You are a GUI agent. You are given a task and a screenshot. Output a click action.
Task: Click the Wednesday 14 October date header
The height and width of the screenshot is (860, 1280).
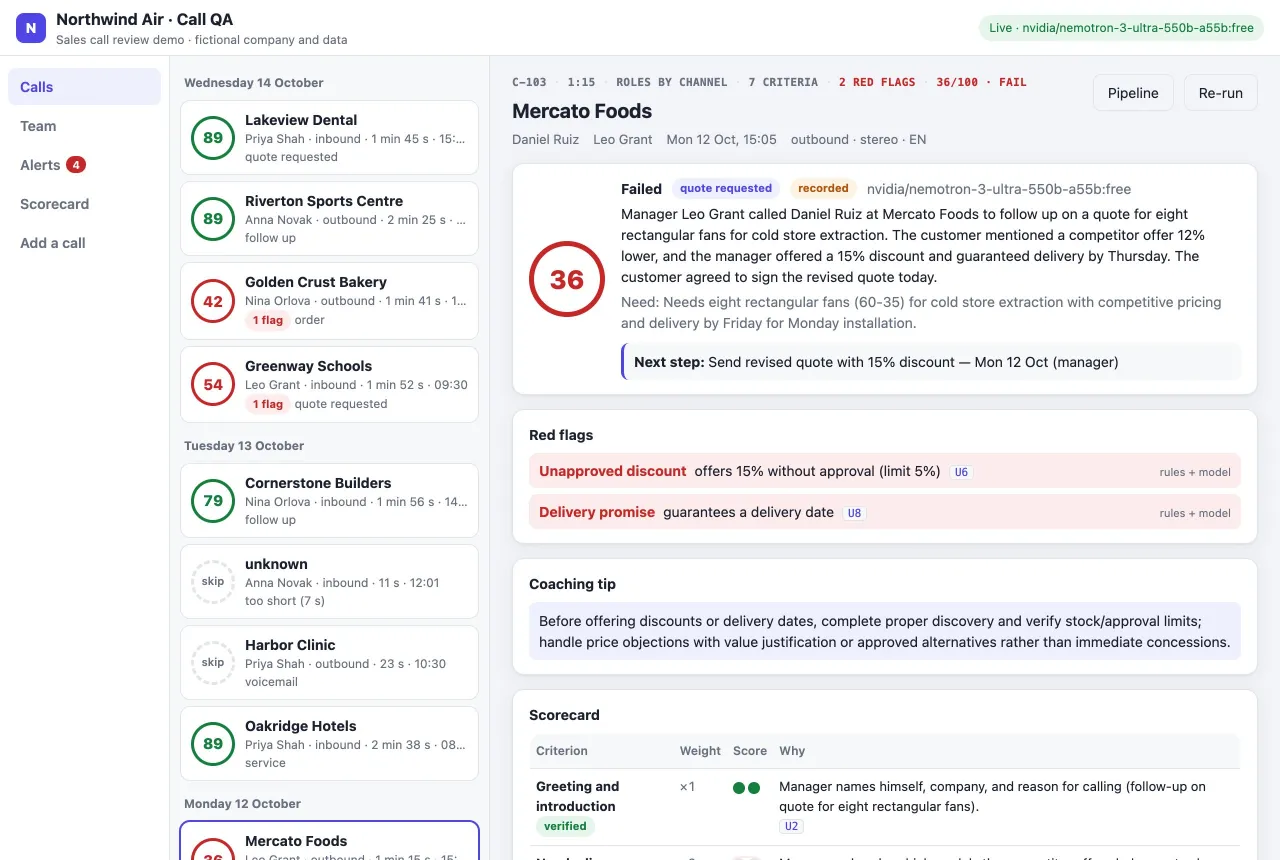point(254,83)
